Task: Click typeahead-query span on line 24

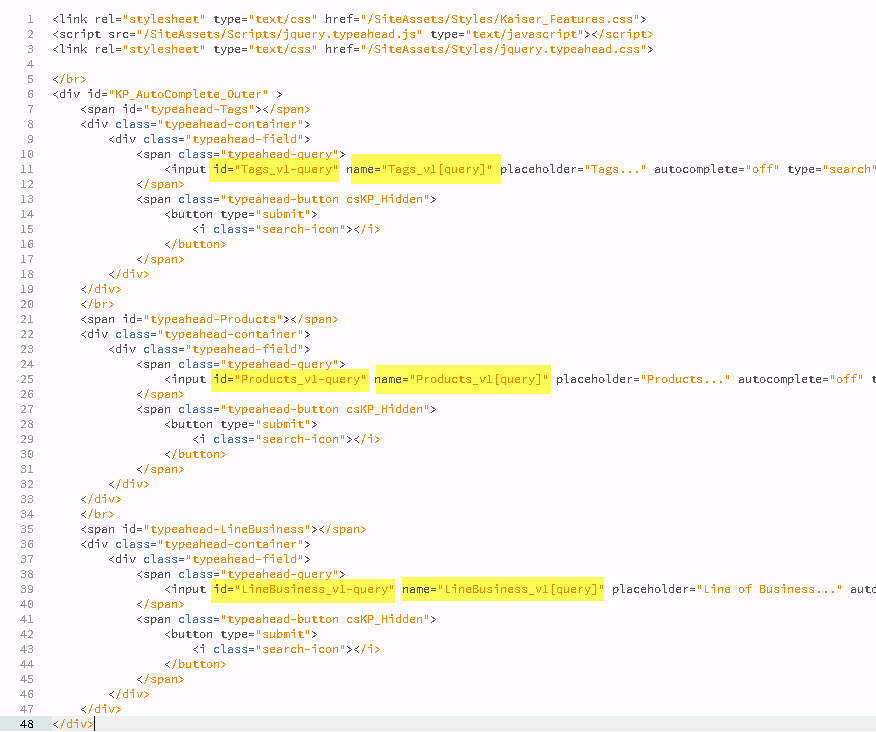Action: tap(241, 365)
